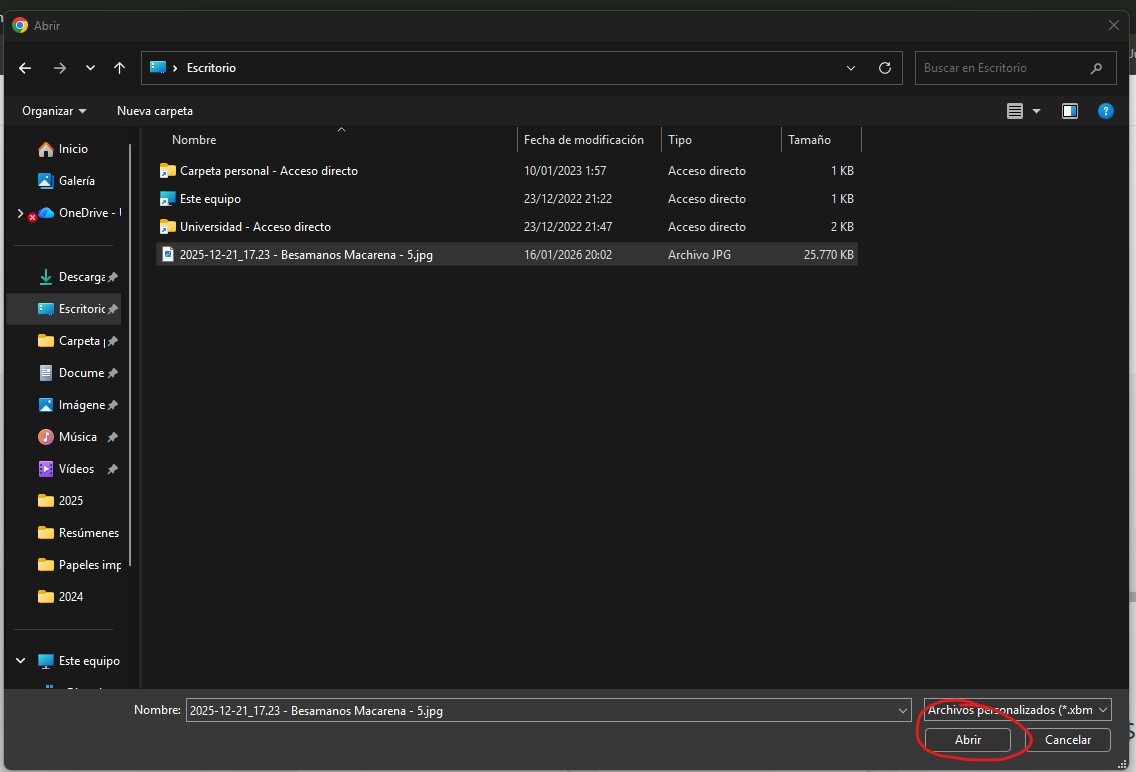Click the Abrir button
Viewport: 1136px width, 772px height.
968,739
